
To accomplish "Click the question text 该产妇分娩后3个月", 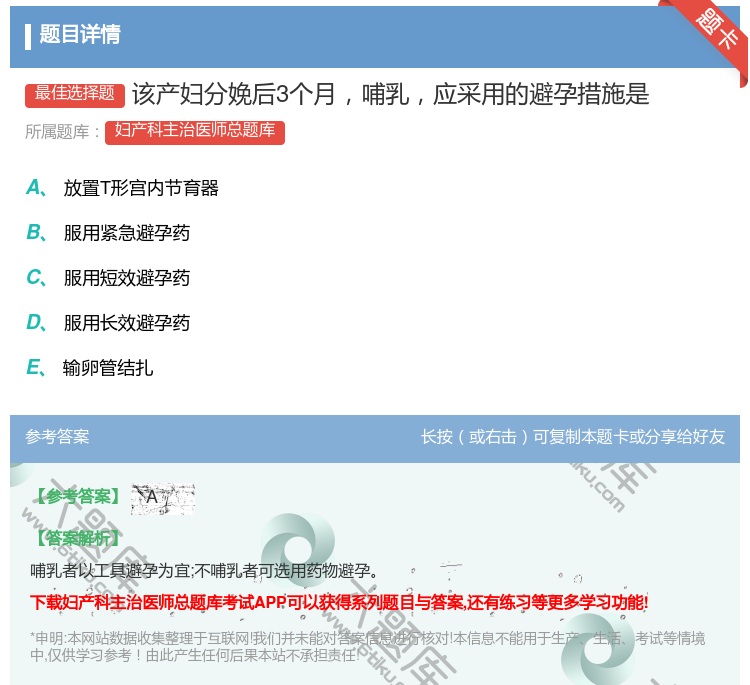I will 390,94.
